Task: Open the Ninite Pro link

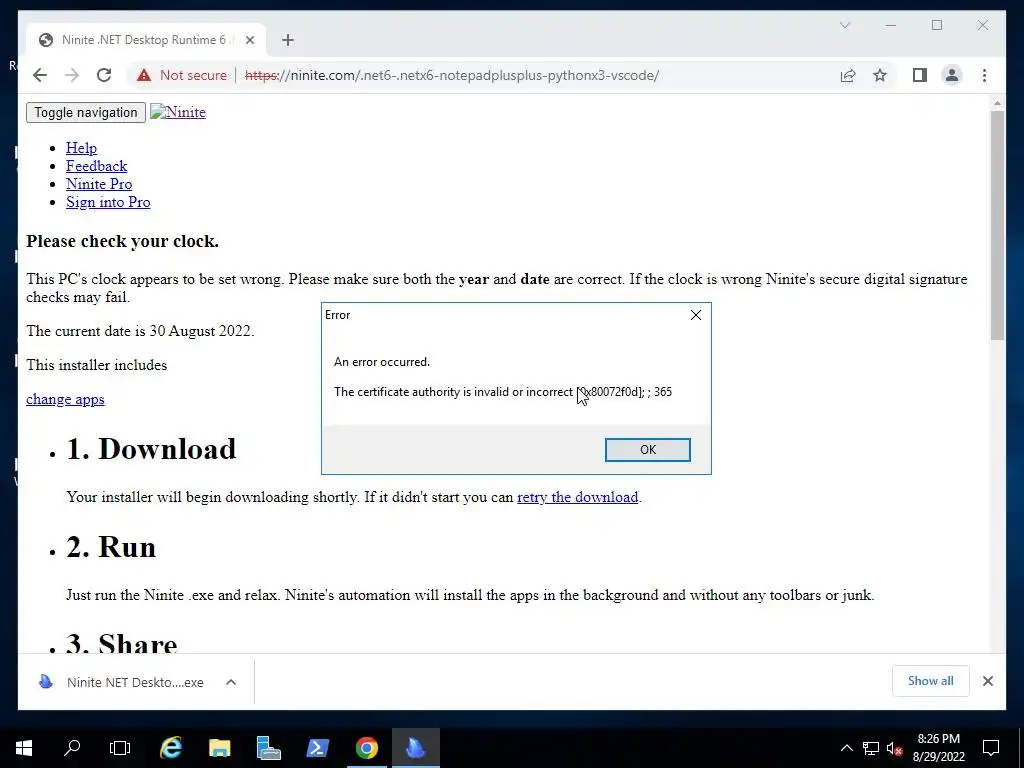Action: (x=99, y=184)
